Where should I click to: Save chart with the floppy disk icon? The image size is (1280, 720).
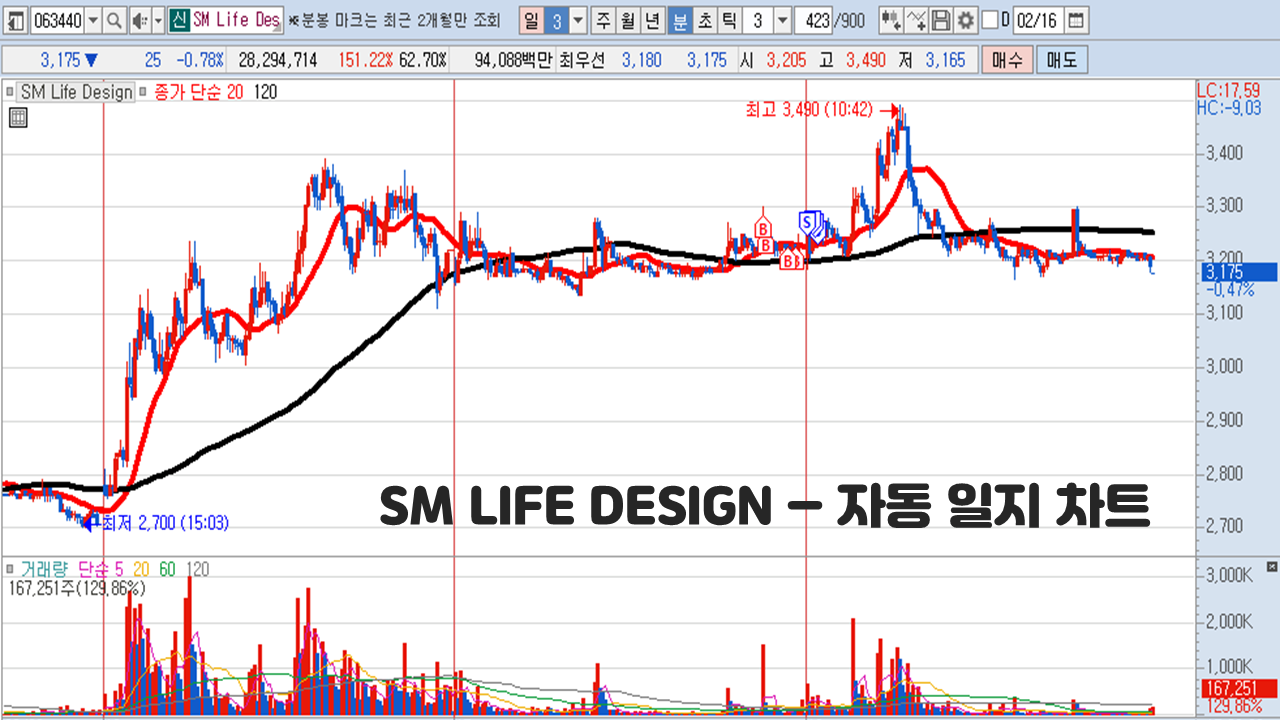click(940, 20)
